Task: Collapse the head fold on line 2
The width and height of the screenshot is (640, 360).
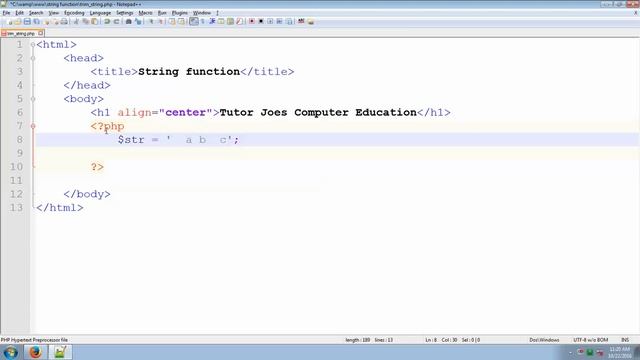Action: point(33,58)
